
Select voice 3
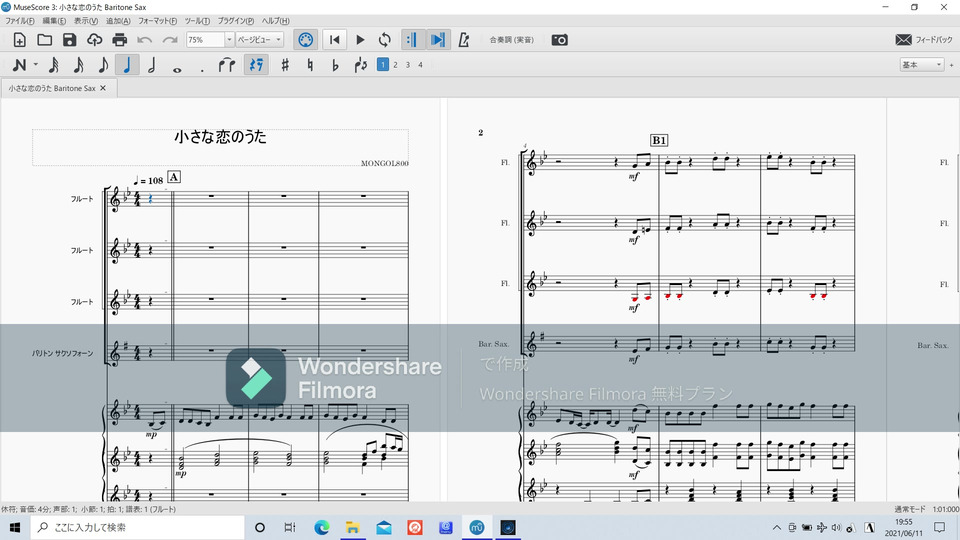408,64
